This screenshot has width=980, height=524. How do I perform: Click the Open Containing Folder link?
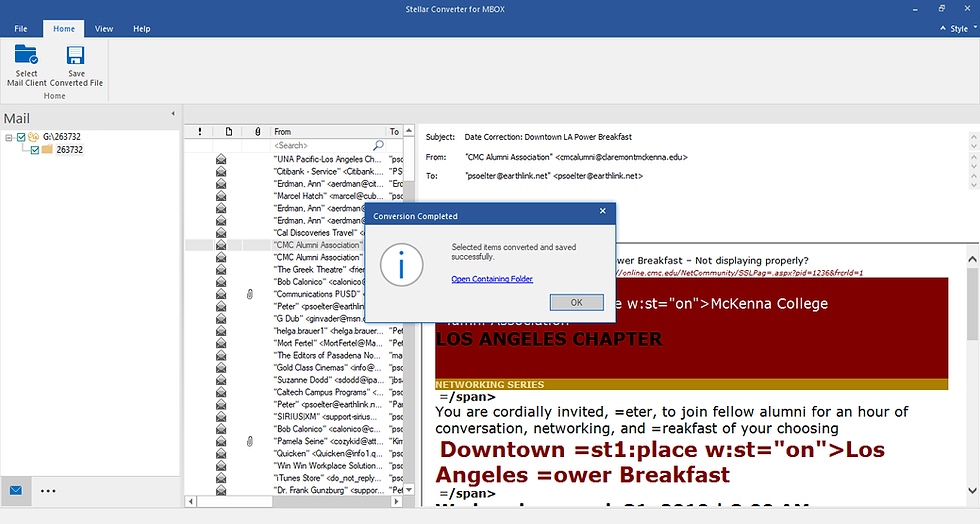click(x=492, y=279)
